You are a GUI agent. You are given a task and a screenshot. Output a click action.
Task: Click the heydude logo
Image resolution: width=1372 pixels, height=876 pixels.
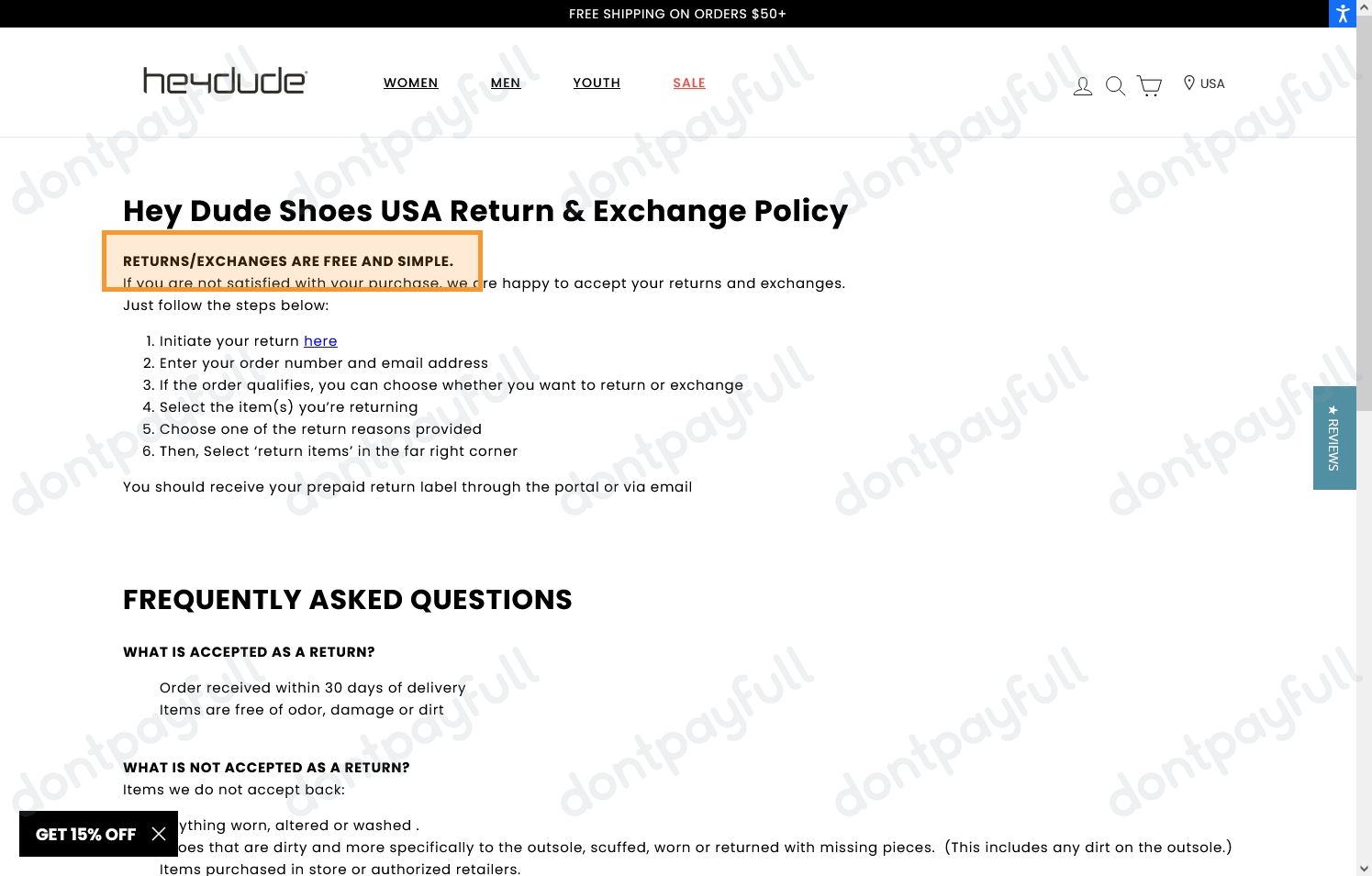(225, 82)
